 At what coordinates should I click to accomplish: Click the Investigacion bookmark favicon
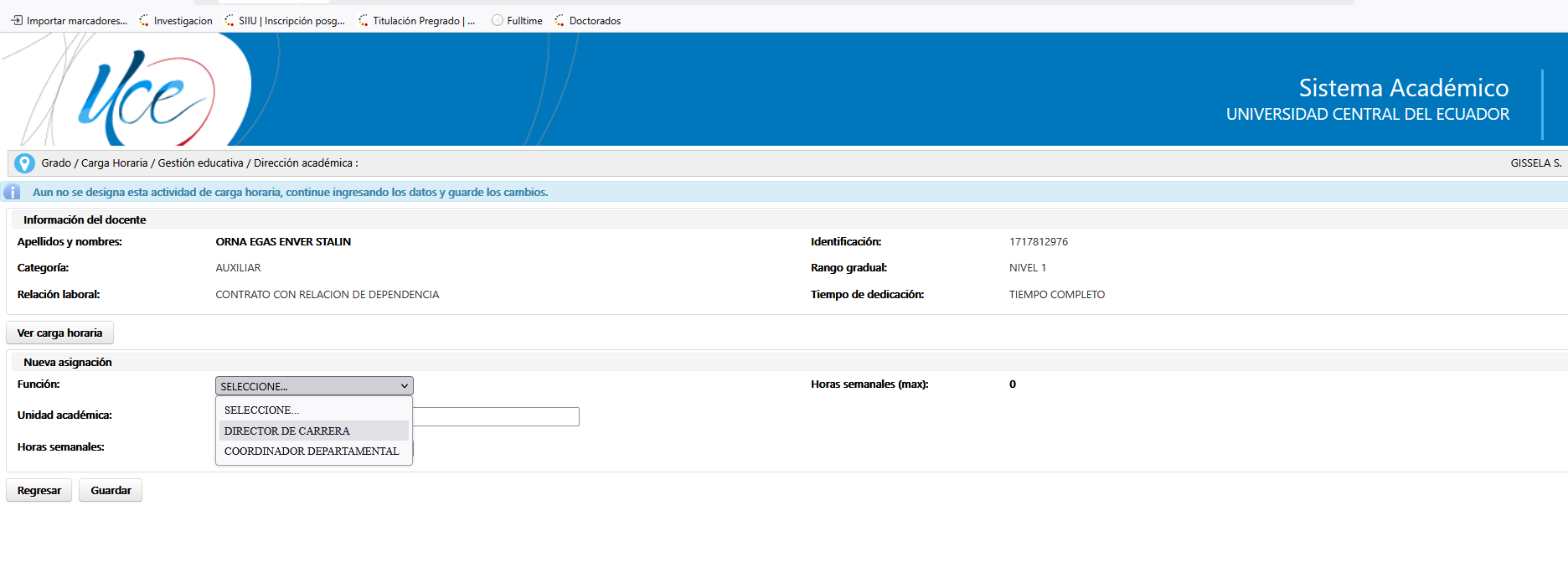pos(144,20)
